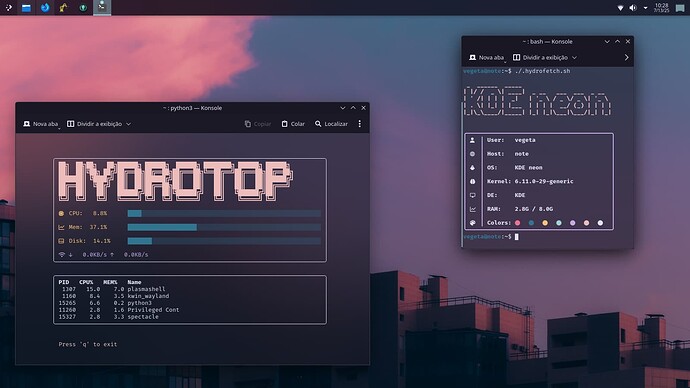Screen dimensions: 690x388
Task: Click the Wi-Fi icon in Hydrotop network row
Action: pyautogui.click(x=62, y=255)
